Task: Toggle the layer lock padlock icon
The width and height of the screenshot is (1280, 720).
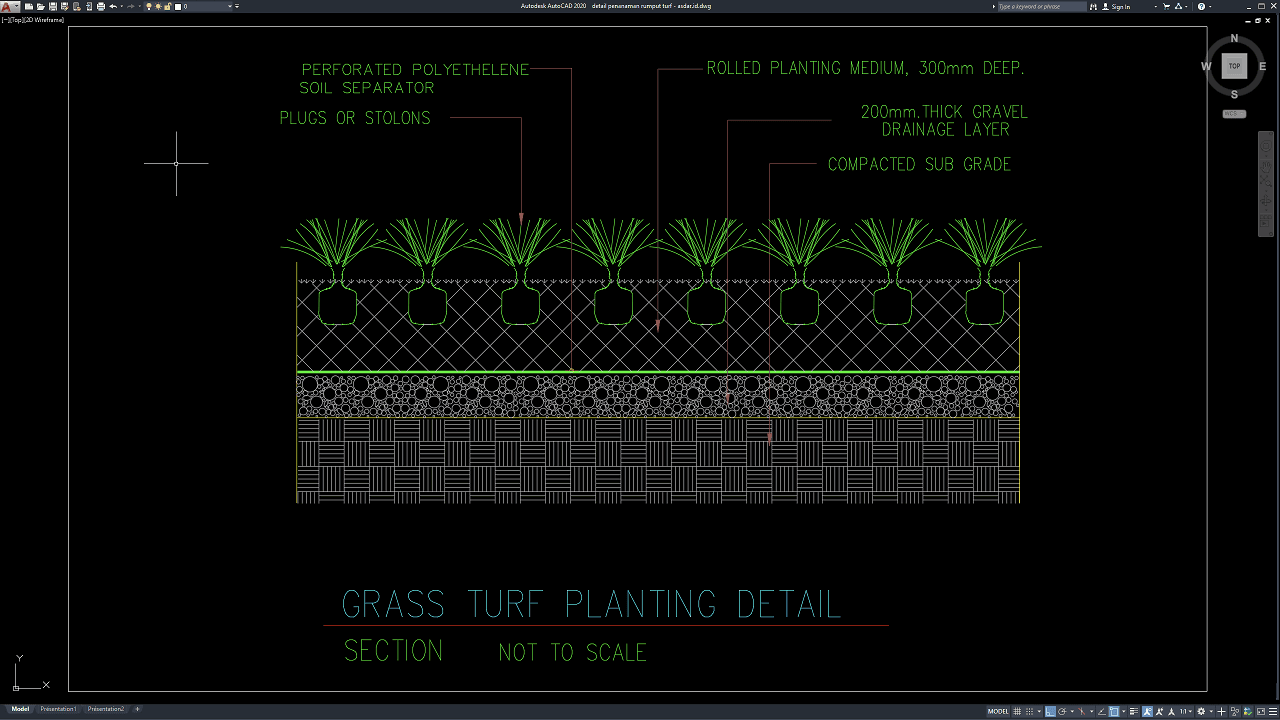Action: coord(168,6)
